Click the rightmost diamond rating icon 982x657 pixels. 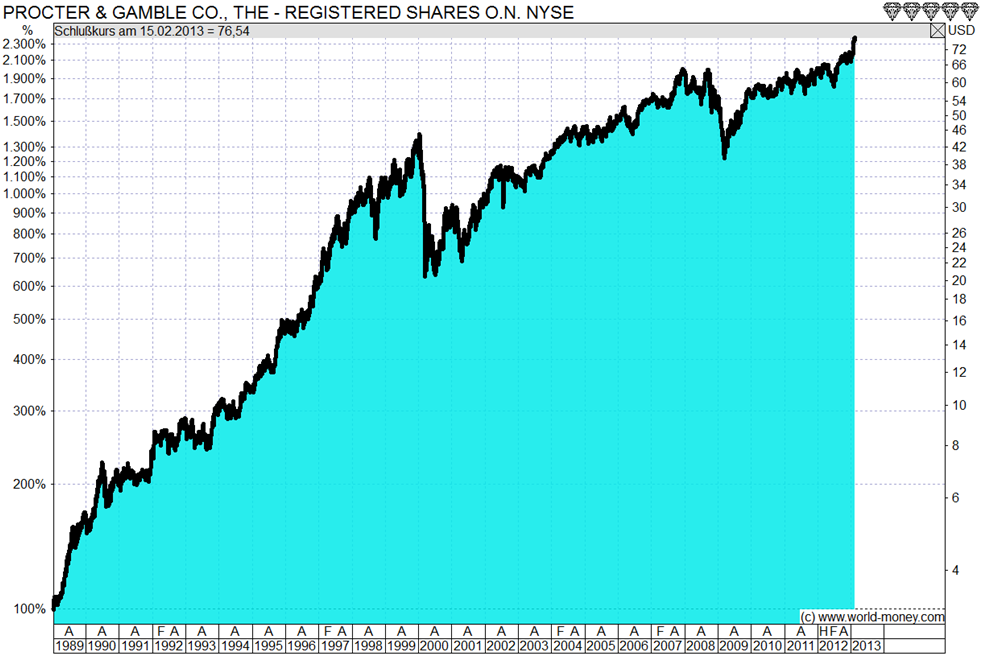[x=968, y=11]
